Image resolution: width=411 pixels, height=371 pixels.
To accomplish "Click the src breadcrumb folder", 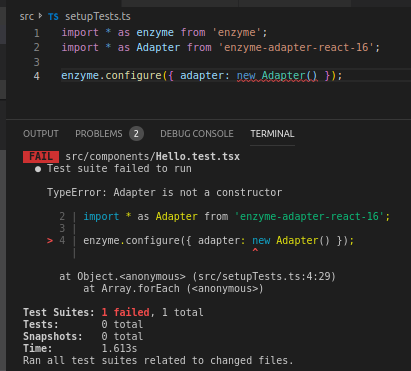I will click(x=27, y=17).
